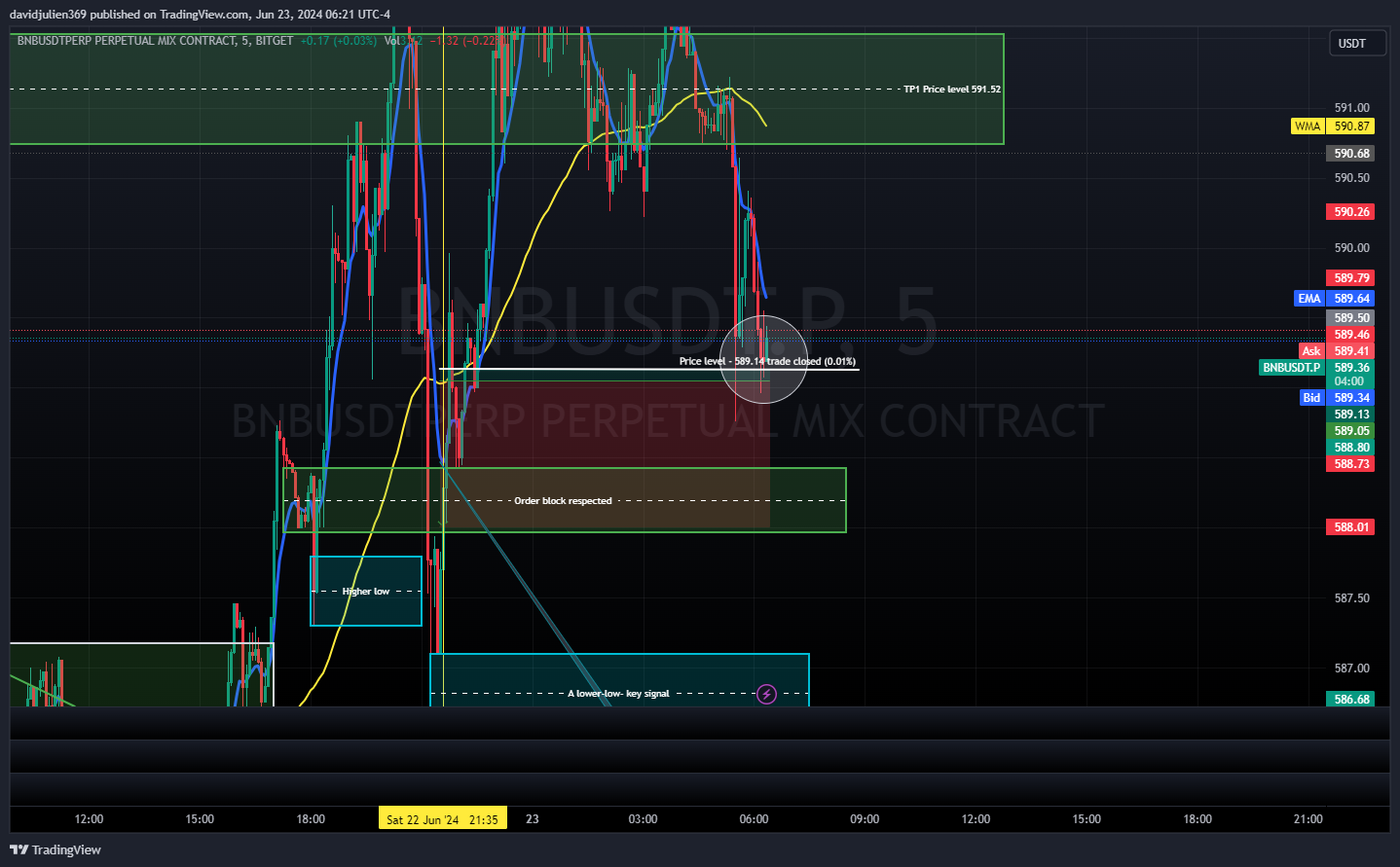1400x867 pixels.
Task: Click the 03:00 time axis label
Action: pyautogui.click(x=643, y=819)
